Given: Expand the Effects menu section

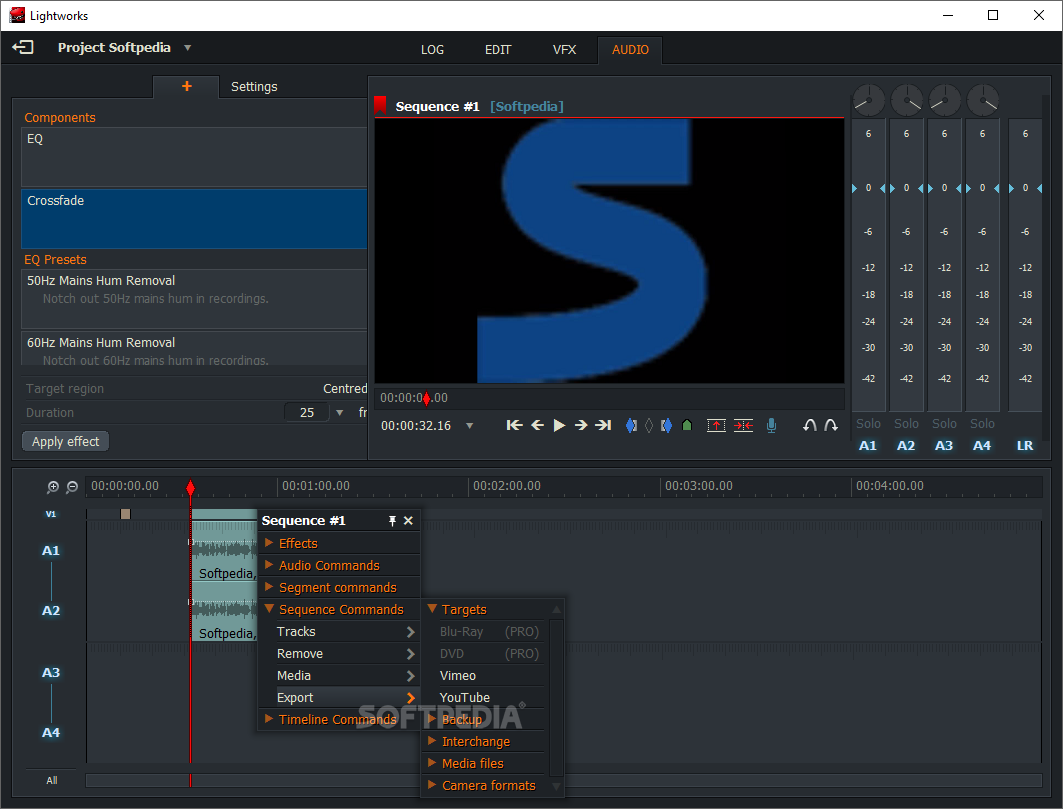Looking at the screenshot, I should [x=339, y=543].
